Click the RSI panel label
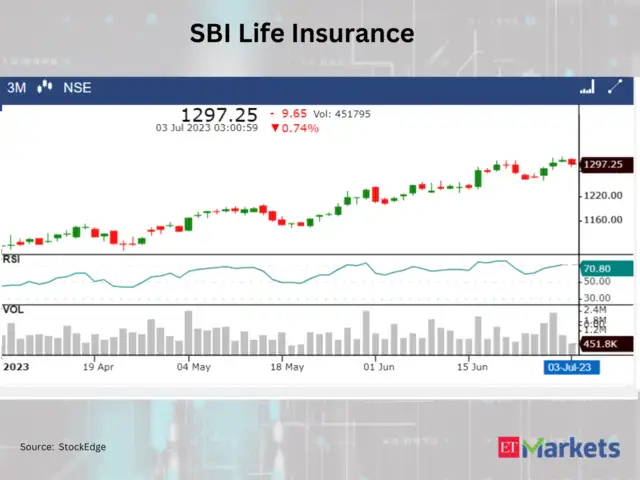Viewport: 640px width, 480px height. click(11, 259)
